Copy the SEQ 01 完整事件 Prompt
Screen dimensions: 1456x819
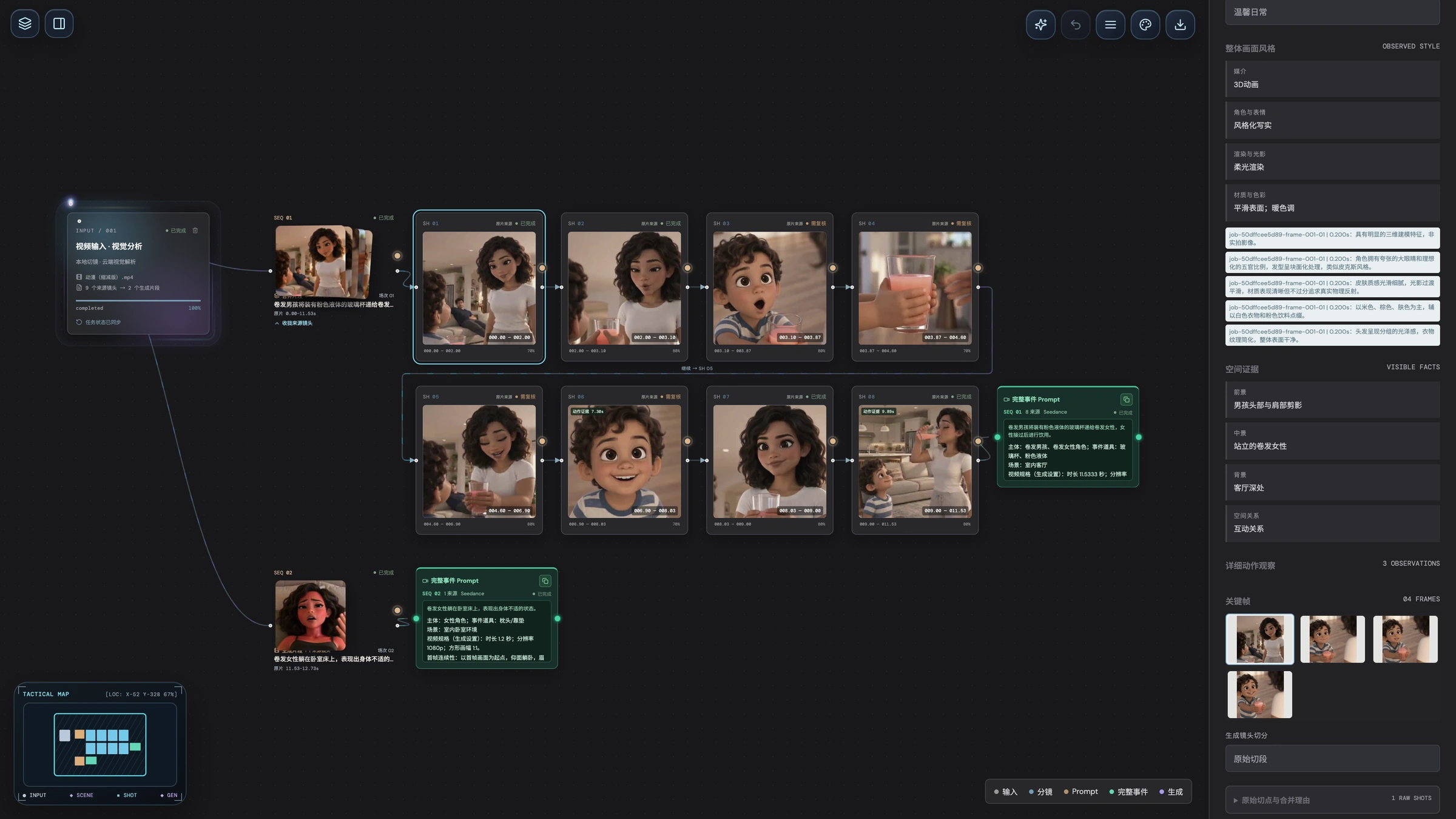click(x=1126, y=399)
